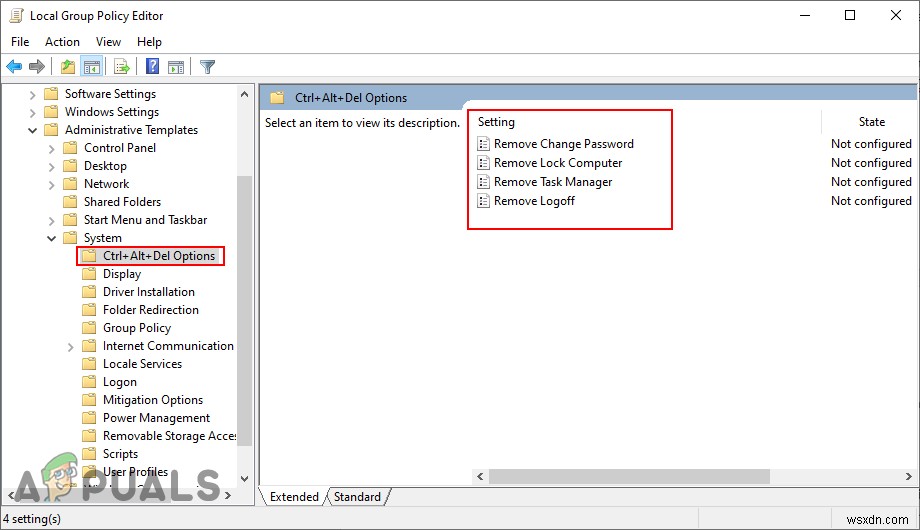Sort by the State column header
Viewport: 920px width, 530px height.
point(872,121)
